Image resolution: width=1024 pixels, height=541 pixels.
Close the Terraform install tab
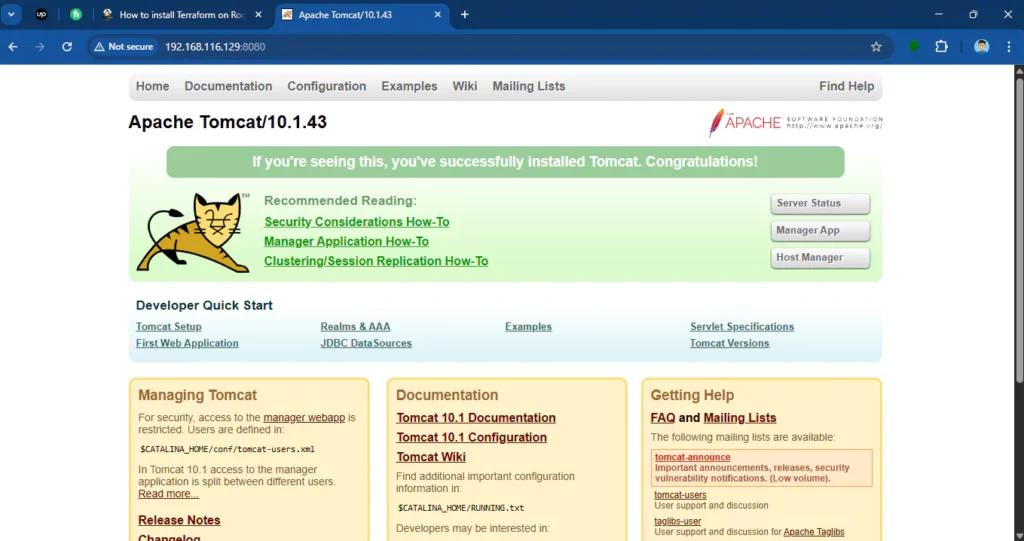point(258,14)
